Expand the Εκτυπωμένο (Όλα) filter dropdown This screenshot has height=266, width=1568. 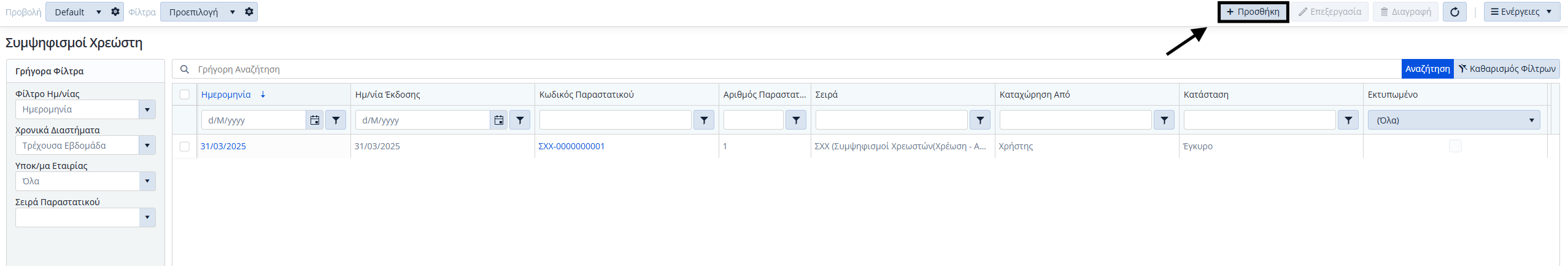point(1454,120)
